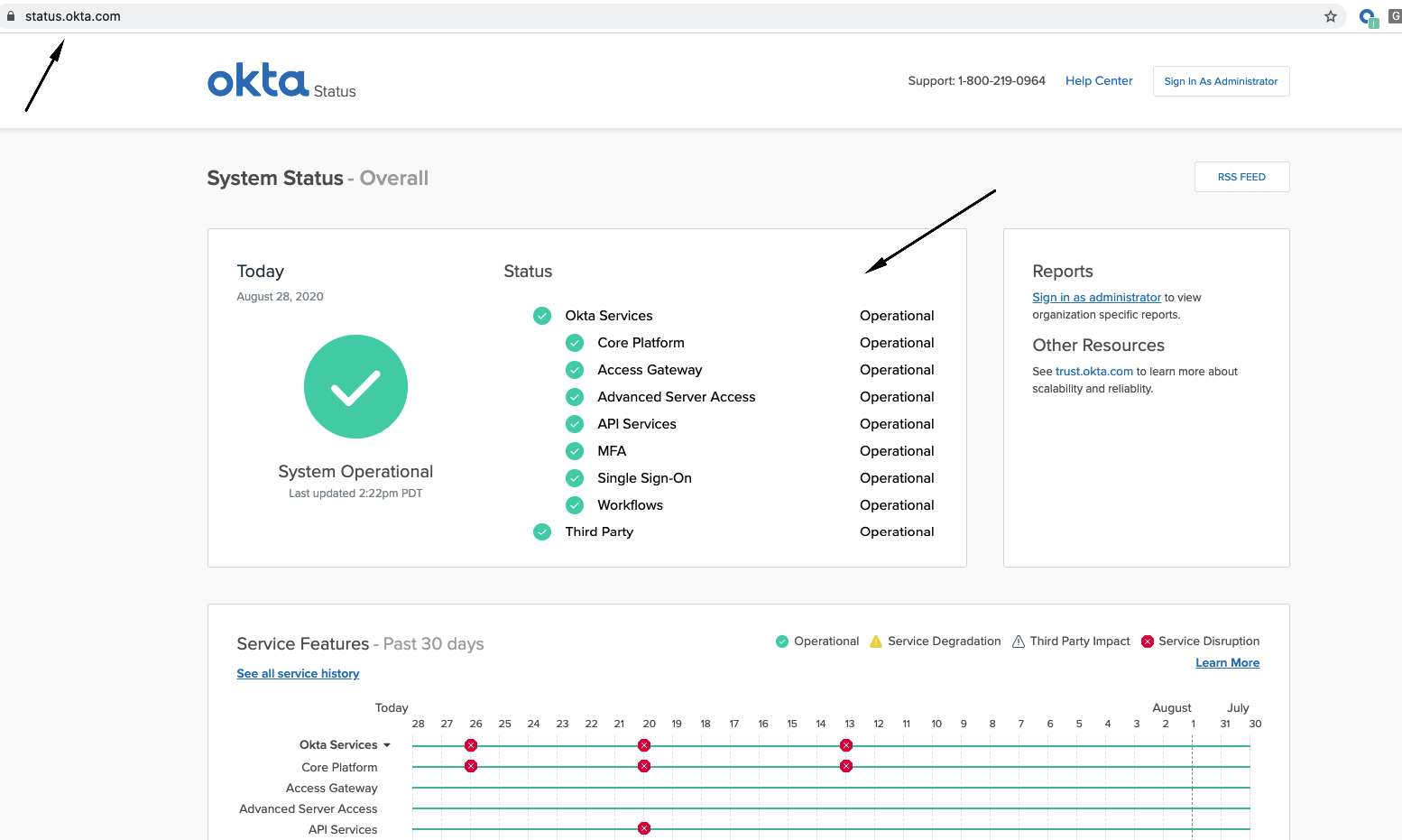Image resolution: width=1402 pixels, height=840 pixels.
Task: Click the Okta logo in header
Action: (x=259, y=81)
